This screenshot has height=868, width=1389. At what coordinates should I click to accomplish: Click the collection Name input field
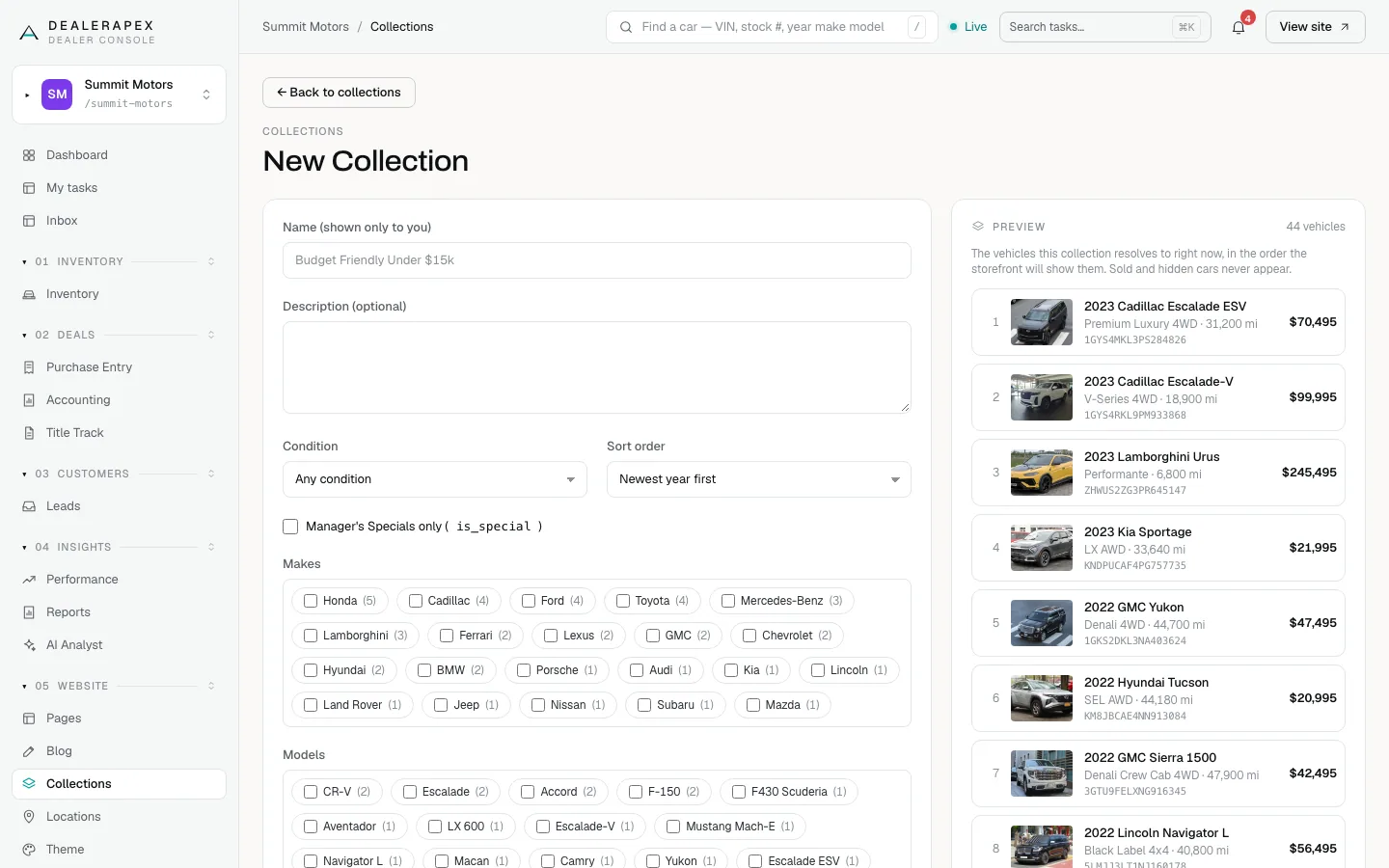(x=596, y=260)
